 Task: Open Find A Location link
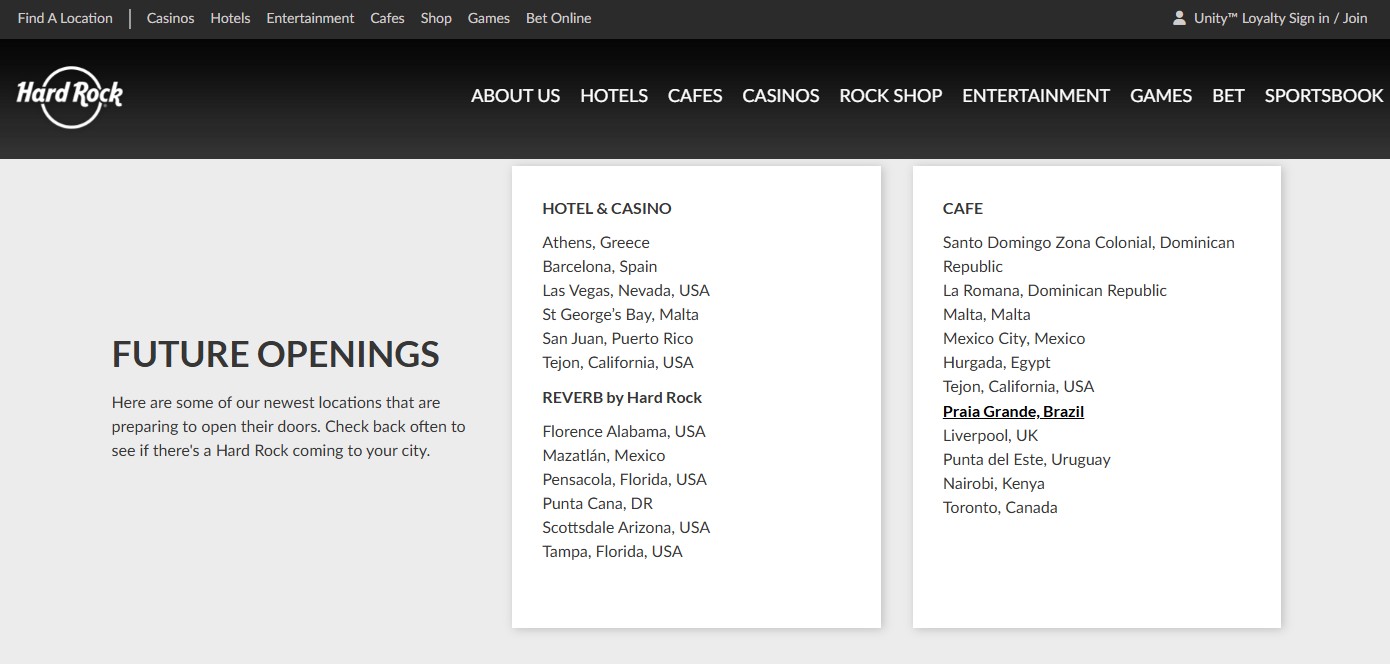pos(65,18)
